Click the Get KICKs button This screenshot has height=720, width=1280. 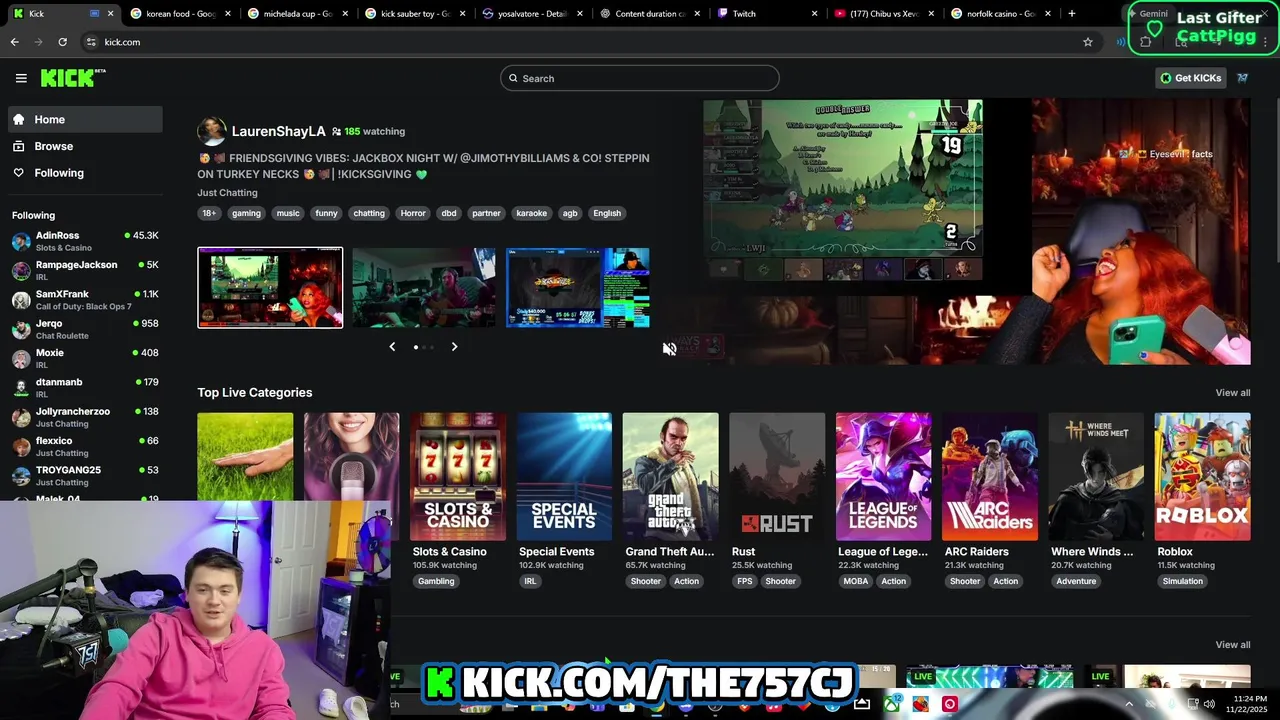[x=1190, y=78]
